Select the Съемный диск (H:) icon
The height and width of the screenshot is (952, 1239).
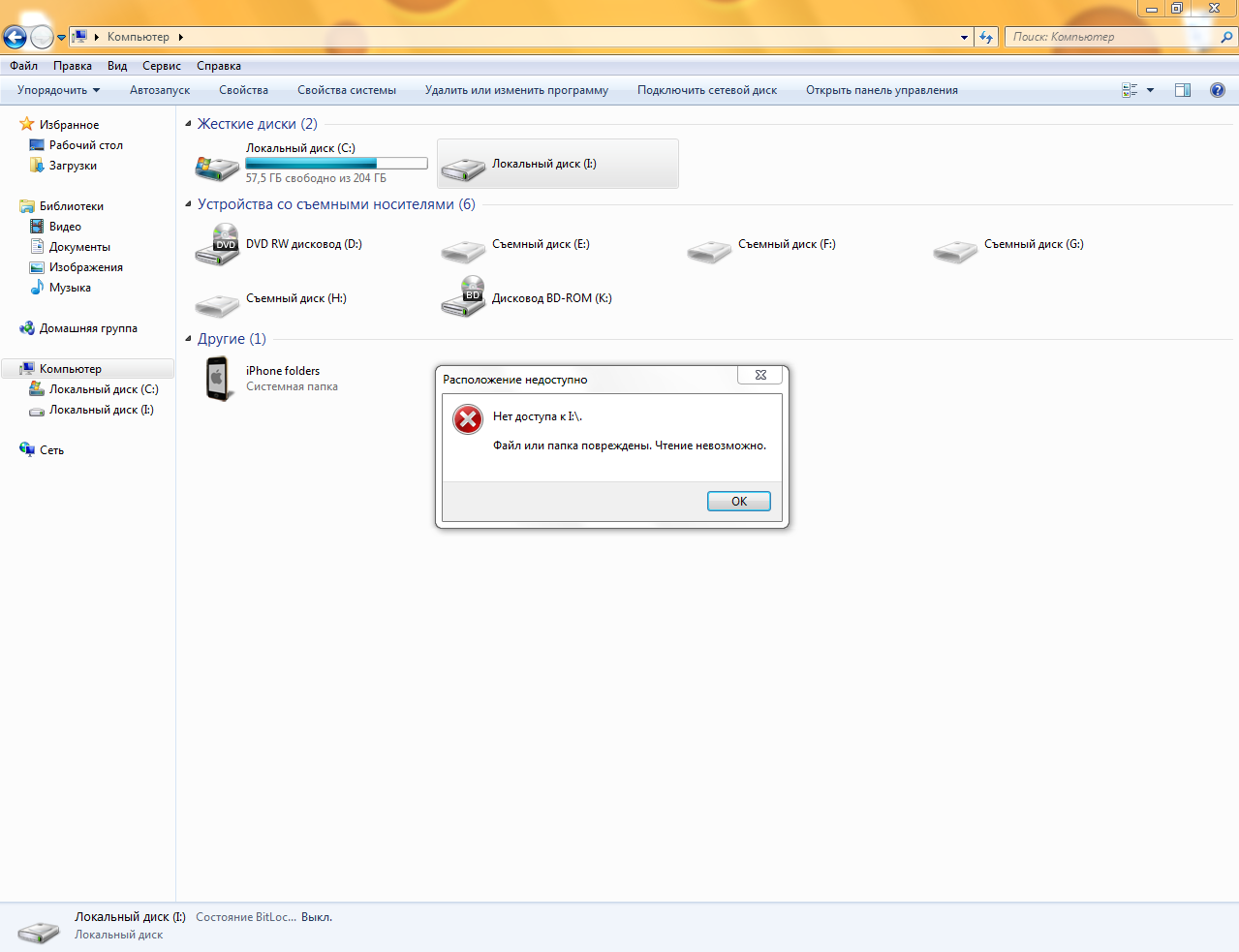217,306
